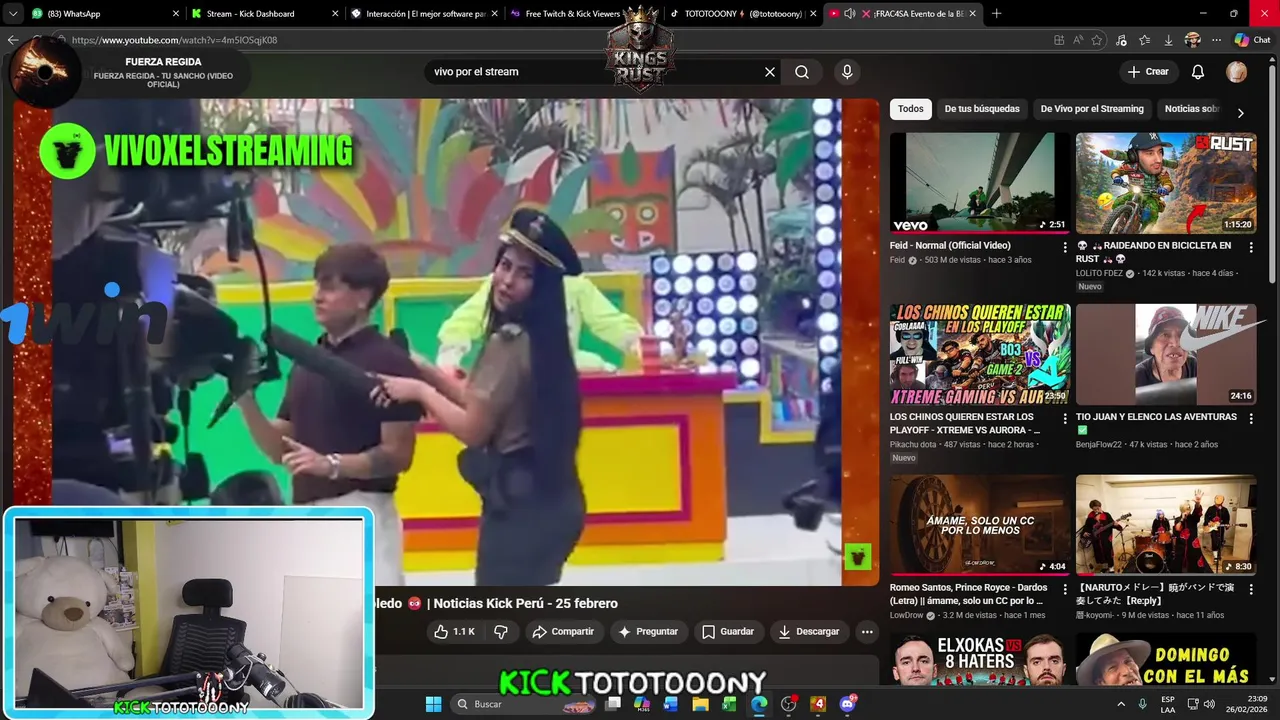Dislike the video with thumbs down
Viewport: 1280px width, 720px height.
[502, 632]
